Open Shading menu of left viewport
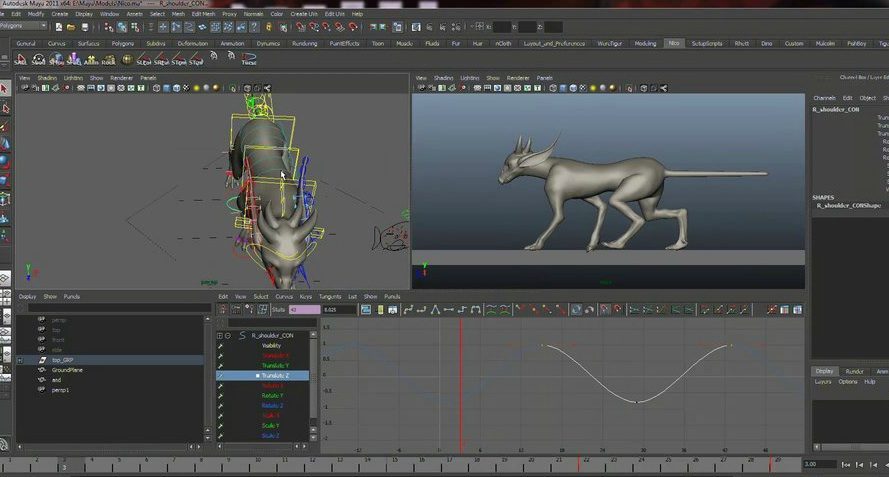 pos(47,78)
